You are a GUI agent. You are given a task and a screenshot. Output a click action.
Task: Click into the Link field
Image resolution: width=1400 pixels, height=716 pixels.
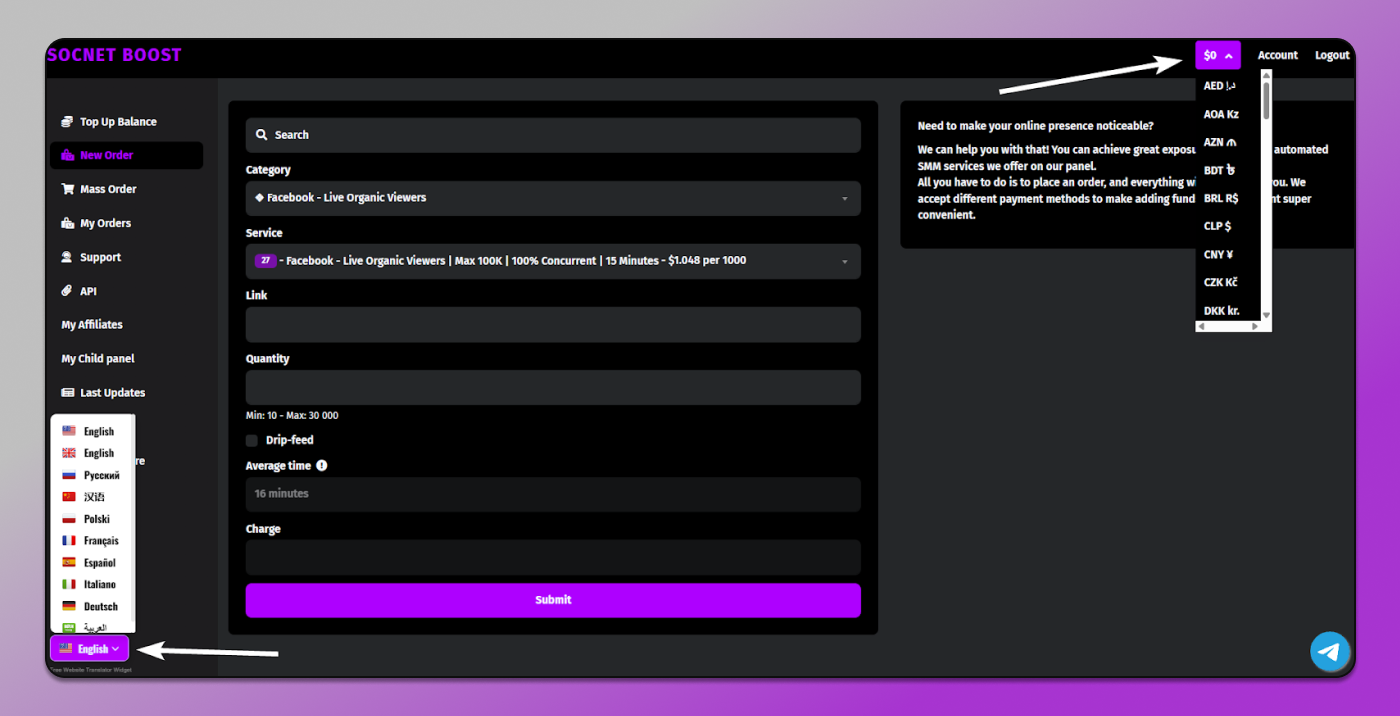coord(553,325)
